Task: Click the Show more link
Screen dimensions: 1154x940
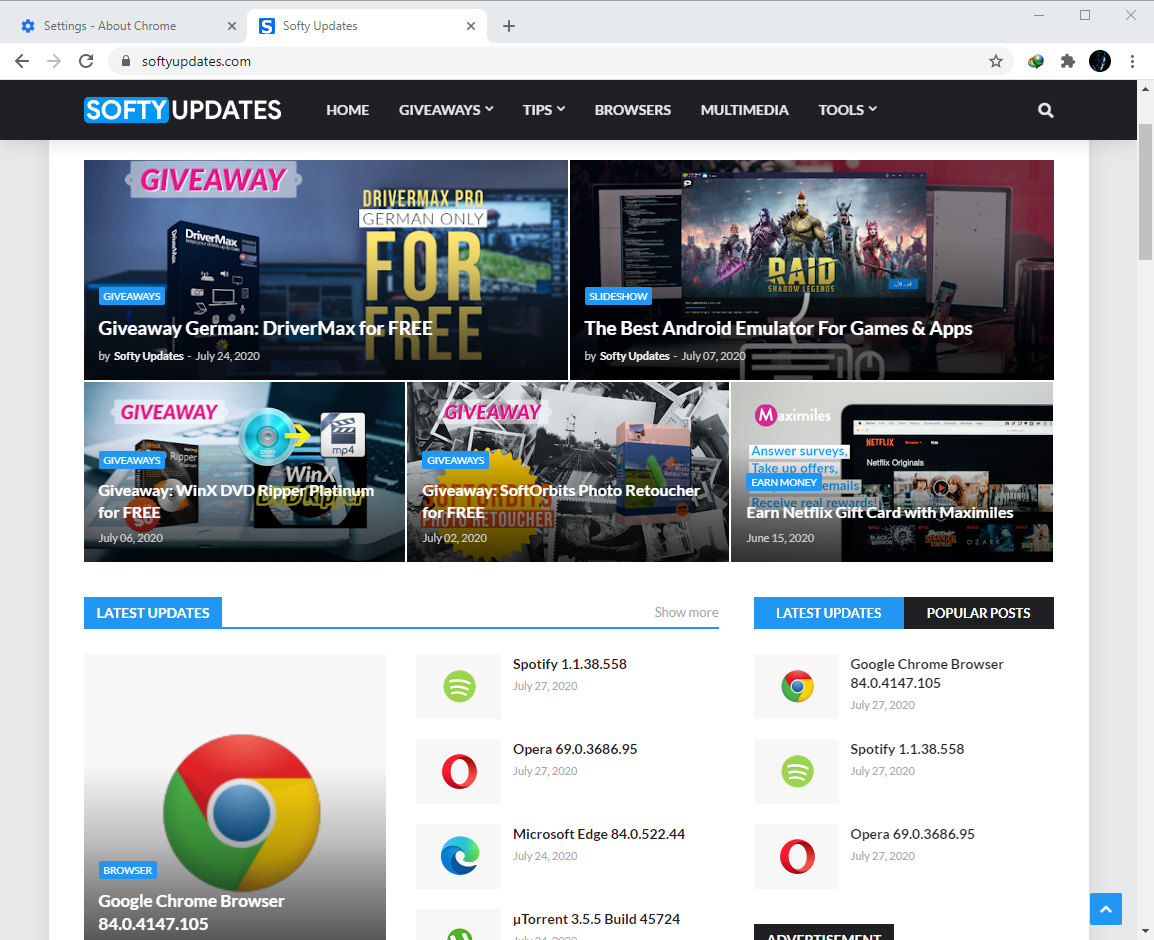Action: pos(686,612)
